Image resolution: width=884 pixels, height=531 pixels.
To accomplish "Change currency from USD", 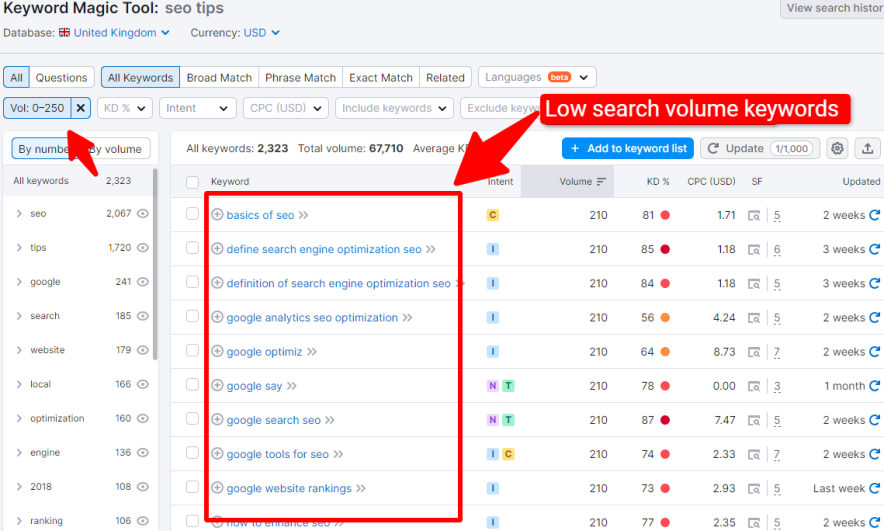I will pos(261,33).
